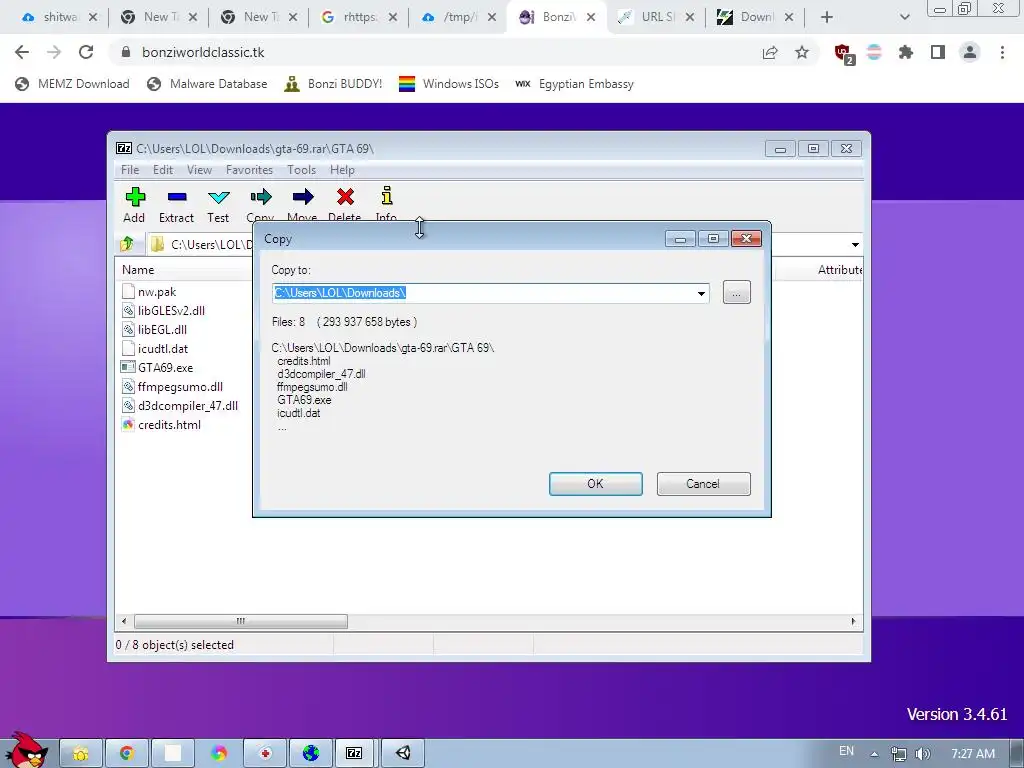Click the Angry Birds start button

(25, 750)
